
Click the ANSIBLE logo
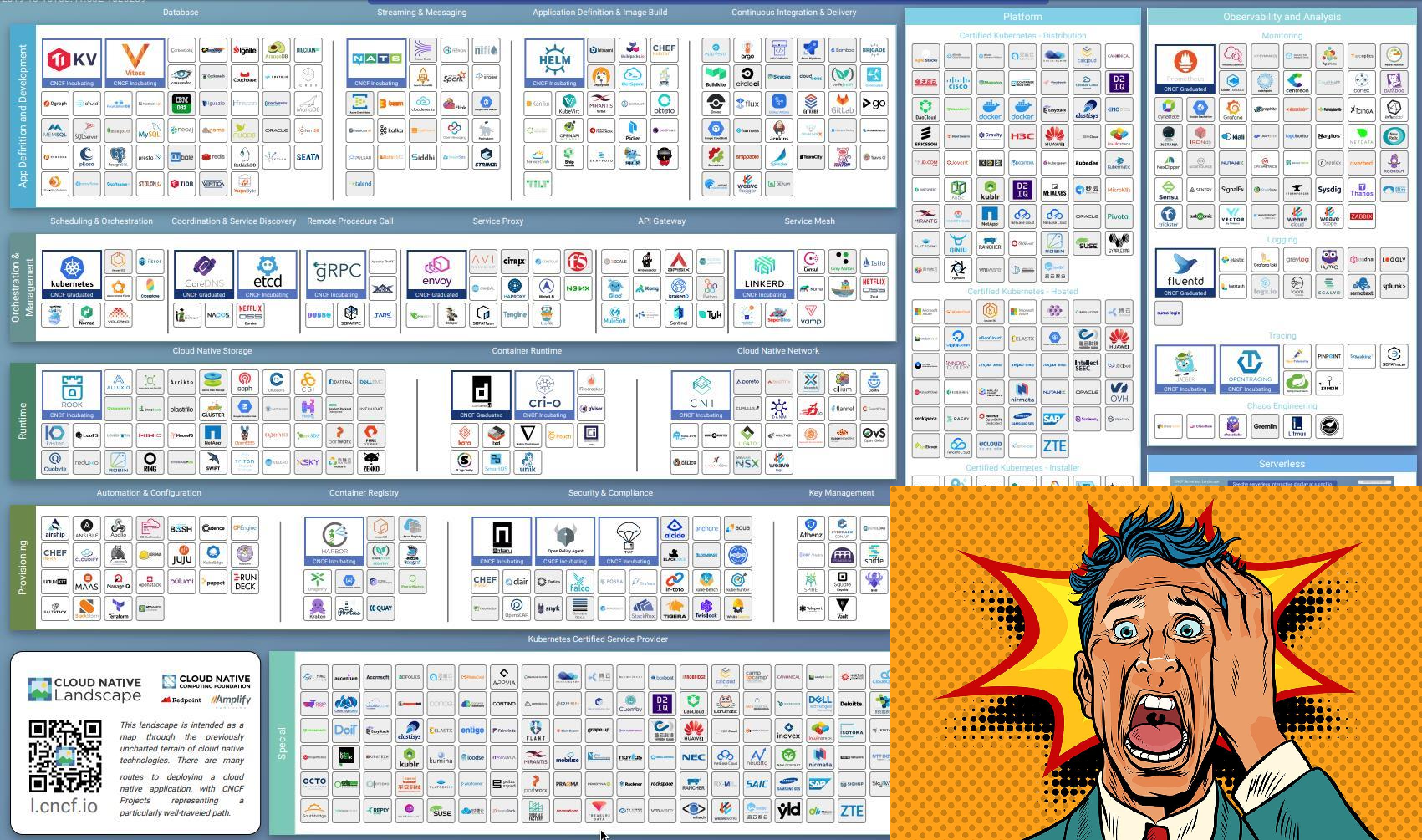86,528
